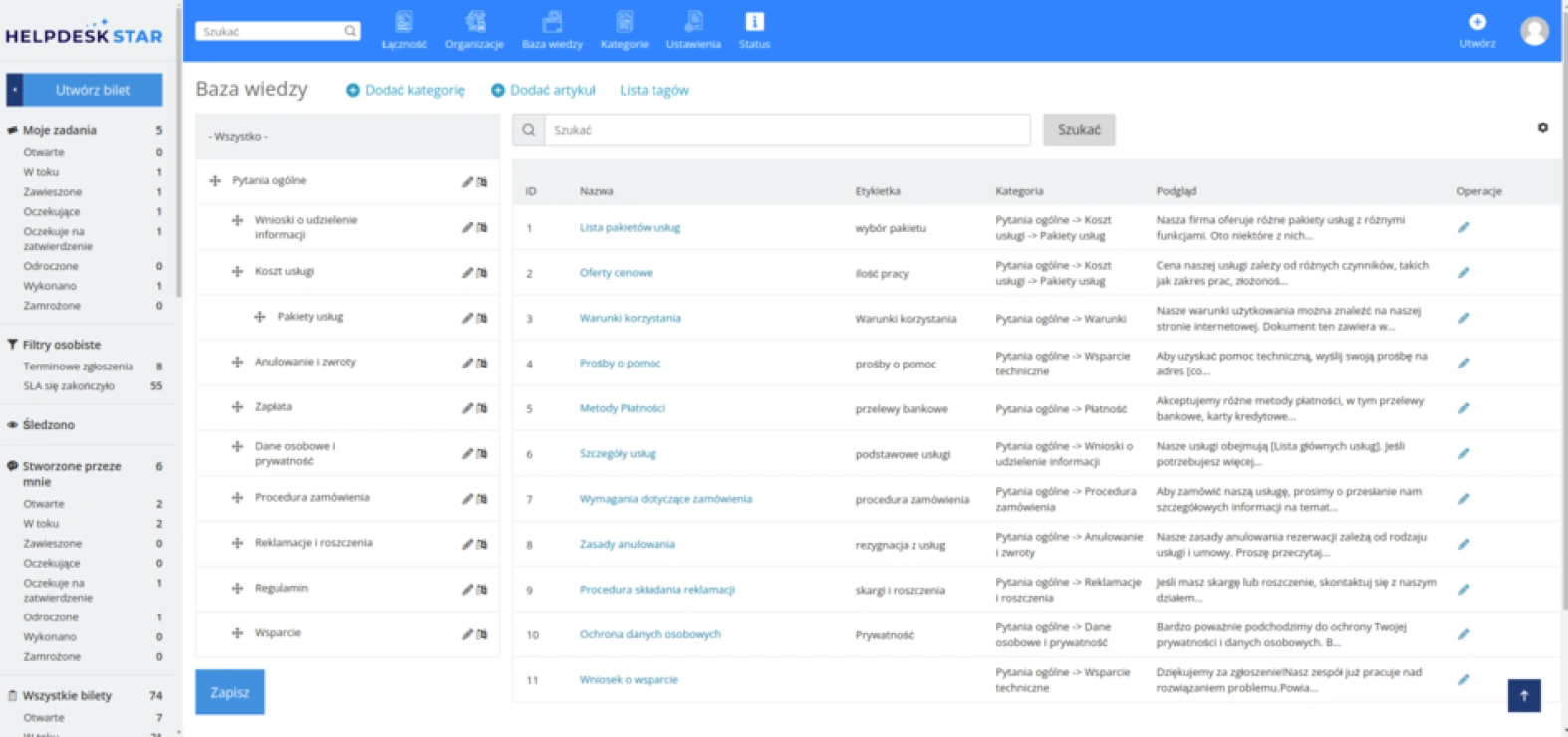
Task: Open Baza wiedzy tab in top bar
Action: [552, 30]
